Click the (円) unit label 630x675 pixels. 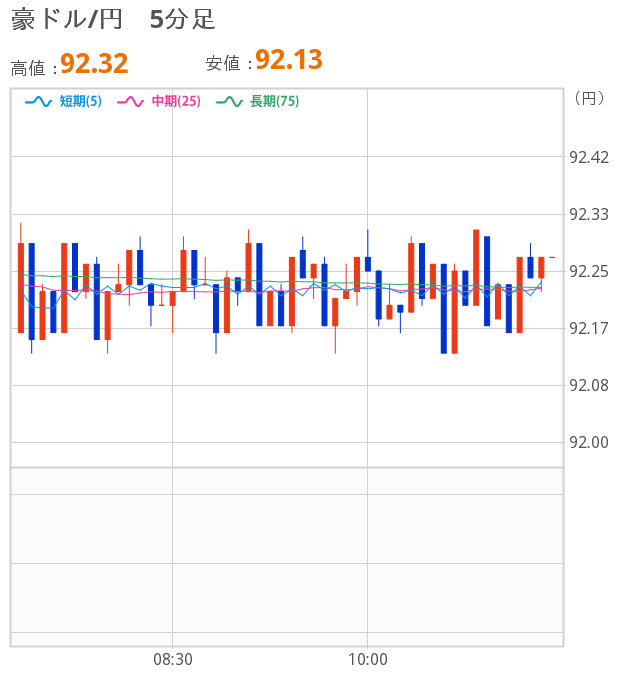tap(589, 98)
